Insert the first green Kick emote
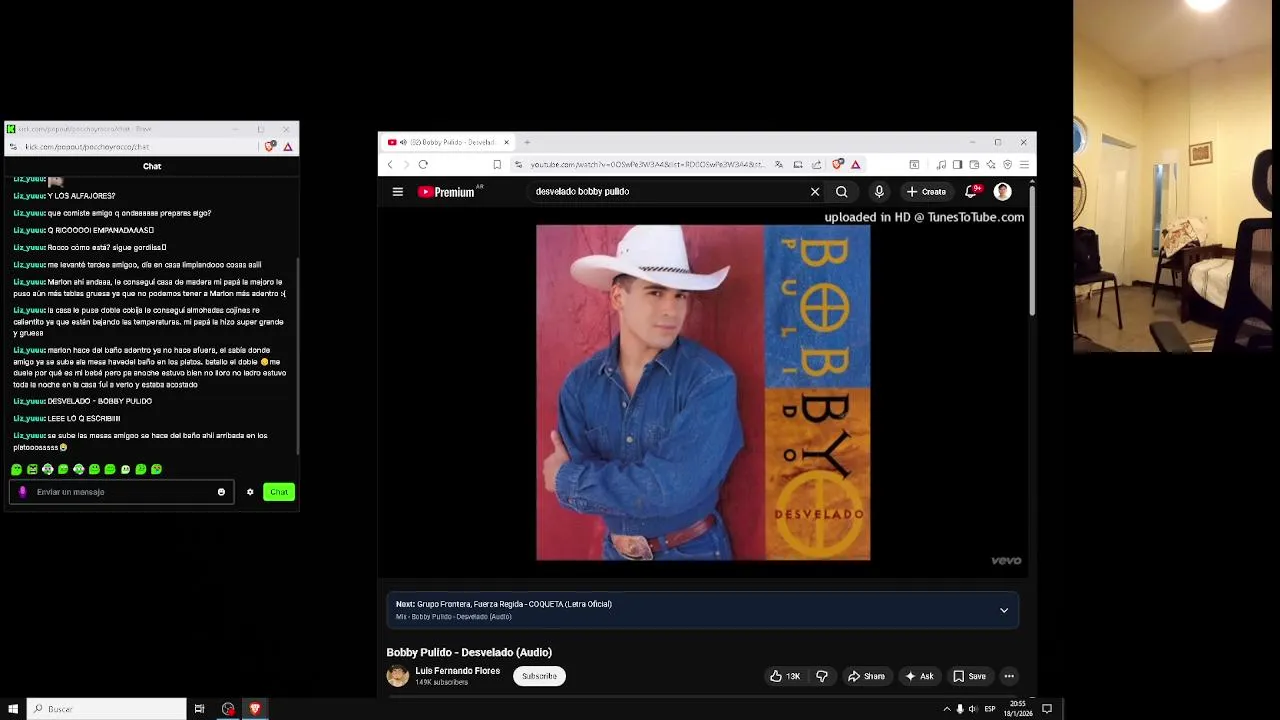This screenshot has width=1280, height=720. pos(16,469)
